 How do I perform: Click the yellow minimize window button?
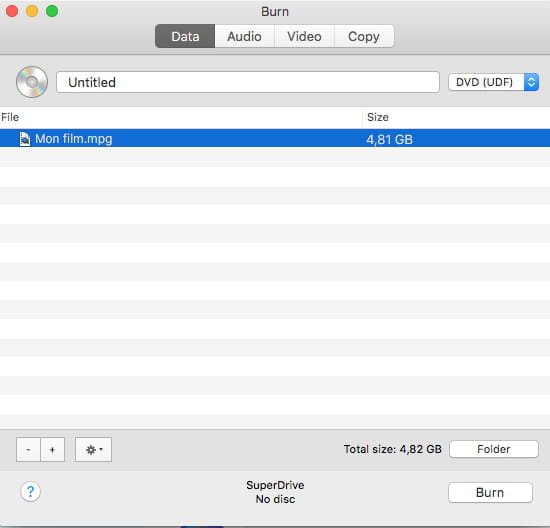pyautogui.click(x=32, y=11)
